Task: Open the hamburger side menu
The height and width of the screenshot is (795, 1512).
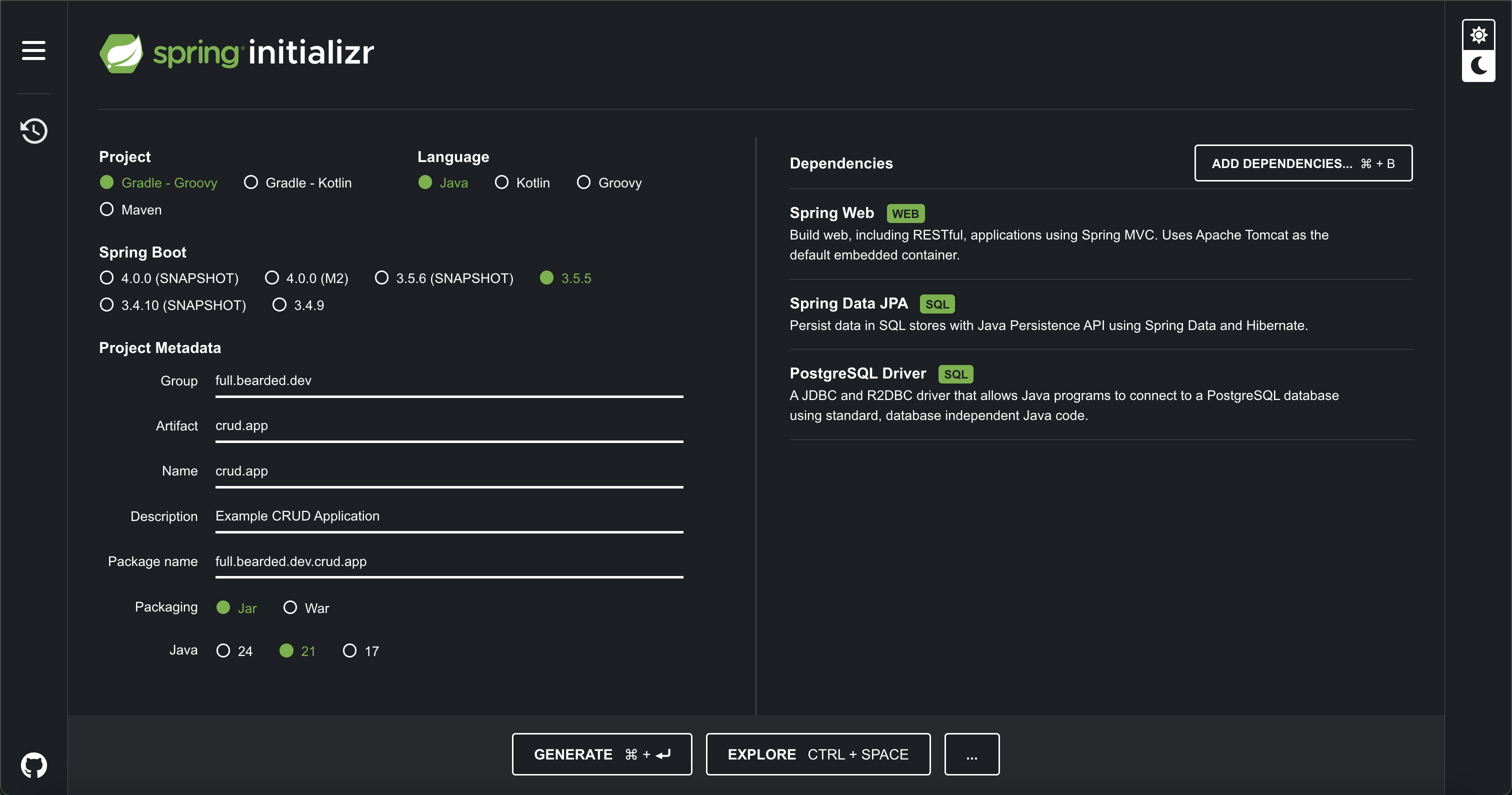Action: pyautogui.click(x=33, y=50)
